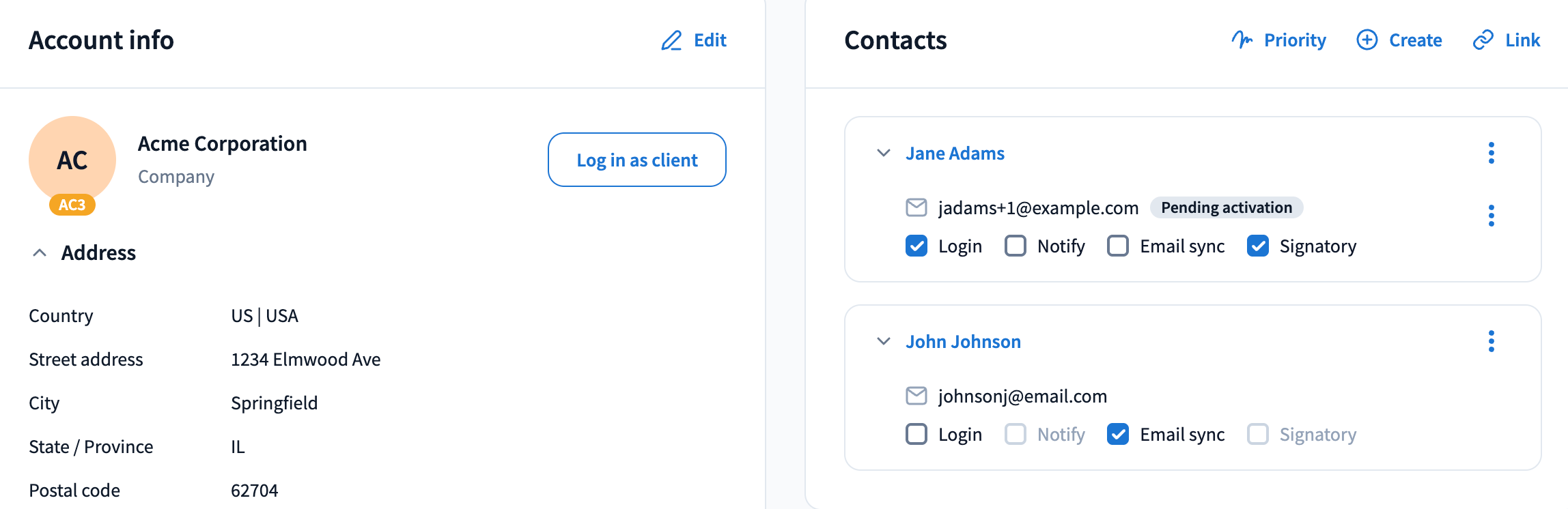The width and height of the screenshot is (1568, 509).
Task: Open the Jane Adams contact link
Action: coord(955,154)
